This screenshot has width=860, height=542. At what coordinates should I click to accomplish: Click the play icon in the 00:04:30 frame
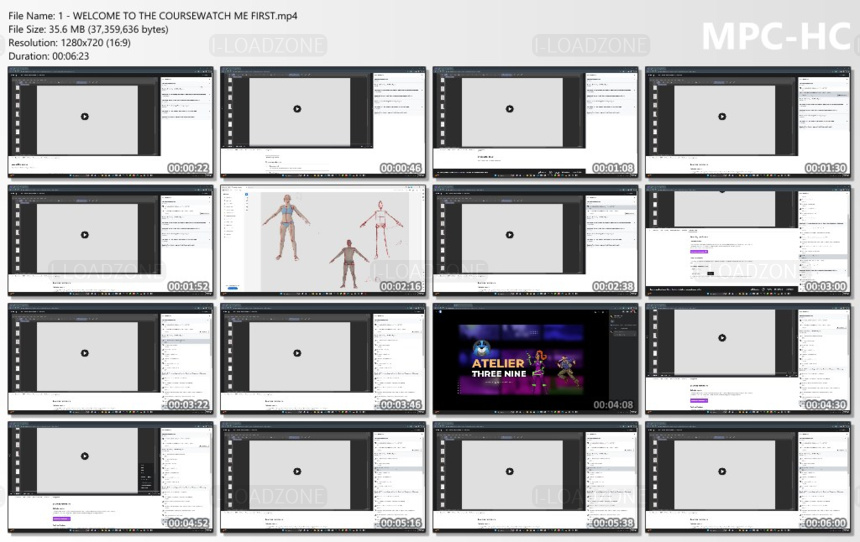tap(722, 338)
